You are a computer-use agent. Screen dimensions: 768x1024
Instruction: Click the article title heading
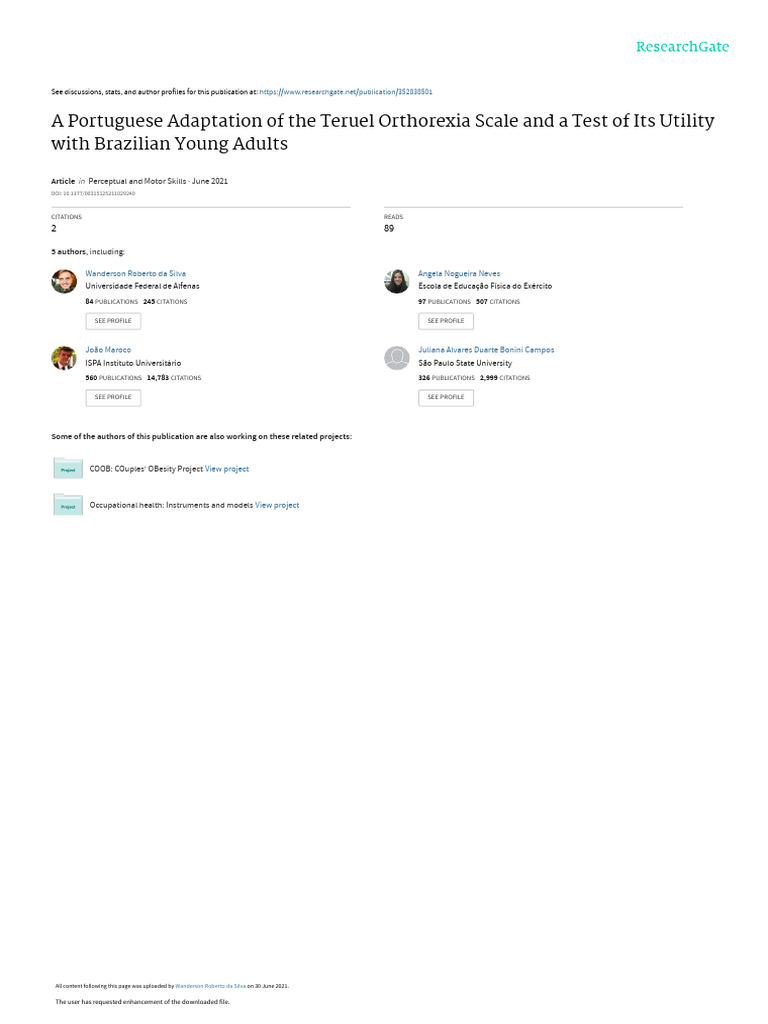(x=383, y=132)
